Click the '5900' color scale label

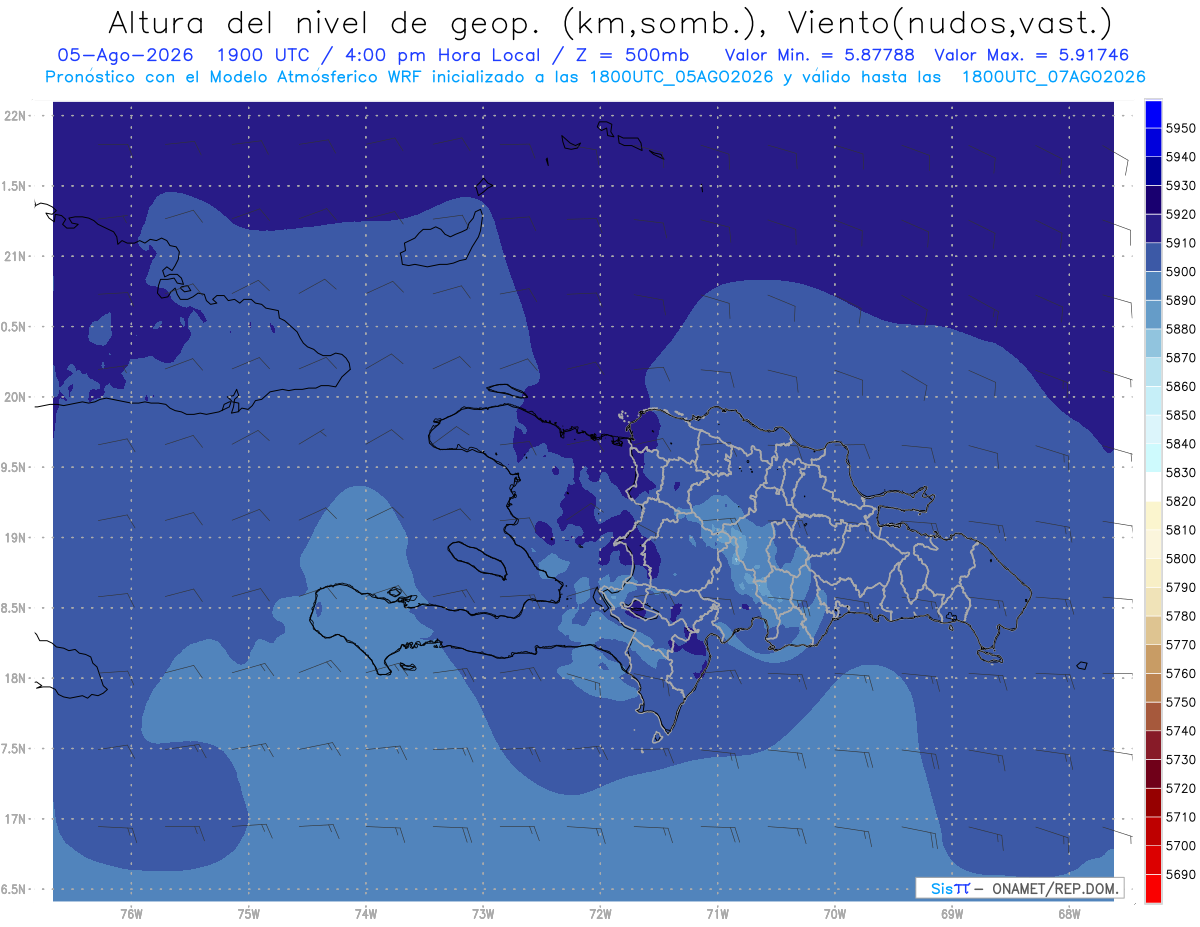[x=1180, y=272]
